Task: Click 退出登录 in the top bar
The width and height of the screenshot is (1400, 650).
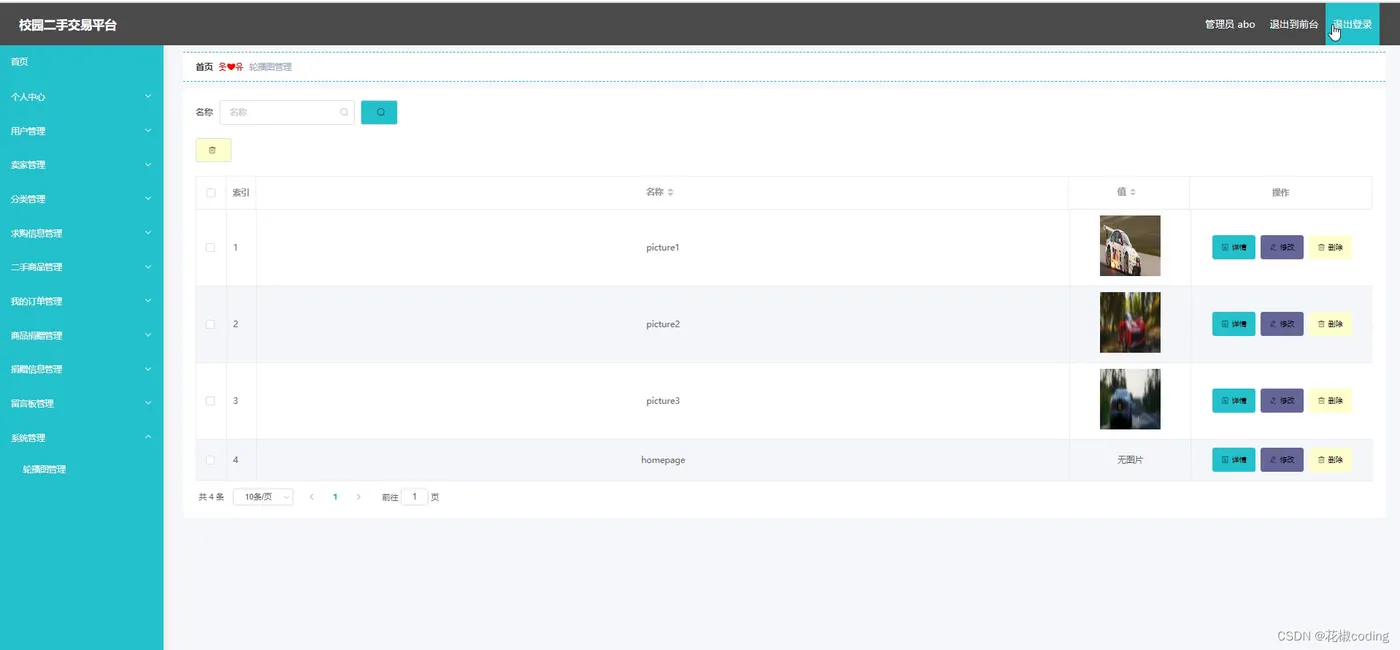Action: [1352, 24]
